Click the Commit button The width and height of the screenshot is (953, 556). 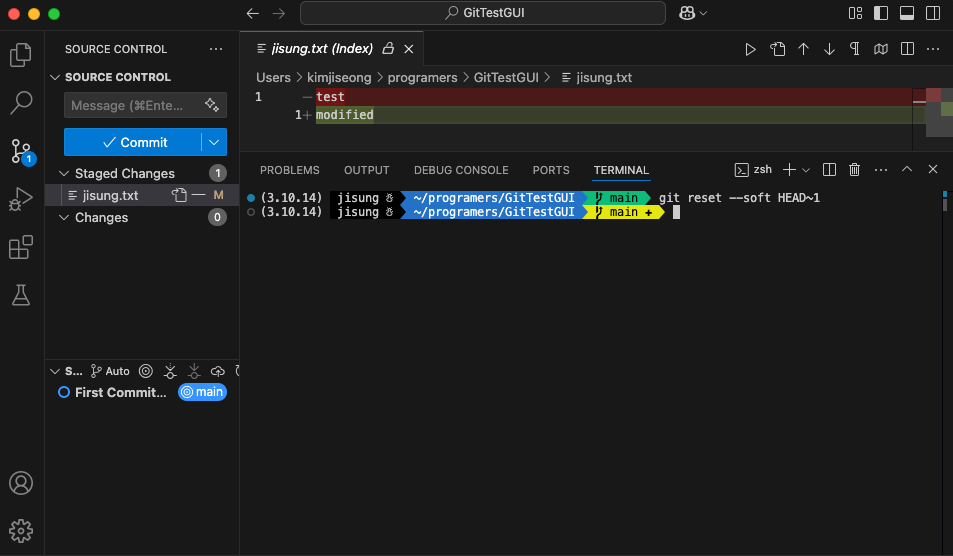click(132, 142)
